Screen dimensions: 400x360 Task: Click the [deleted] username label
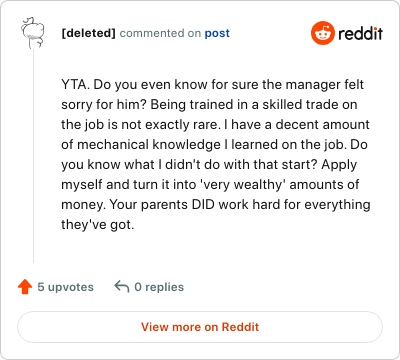pyautogui.click(x=88, y=33)
